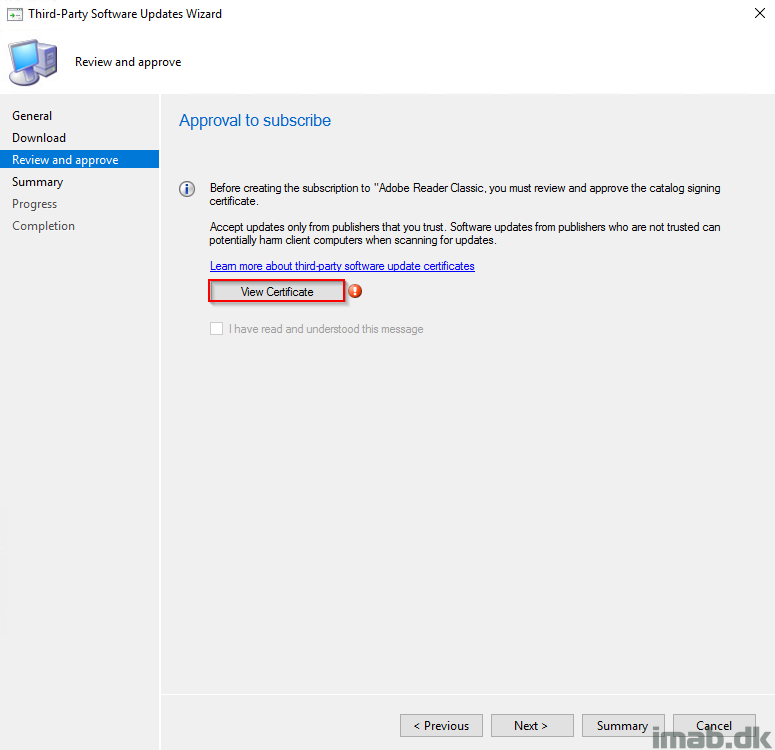
Task: Check 'I have read and understood this message'
Action: click(x=216, y=329)
